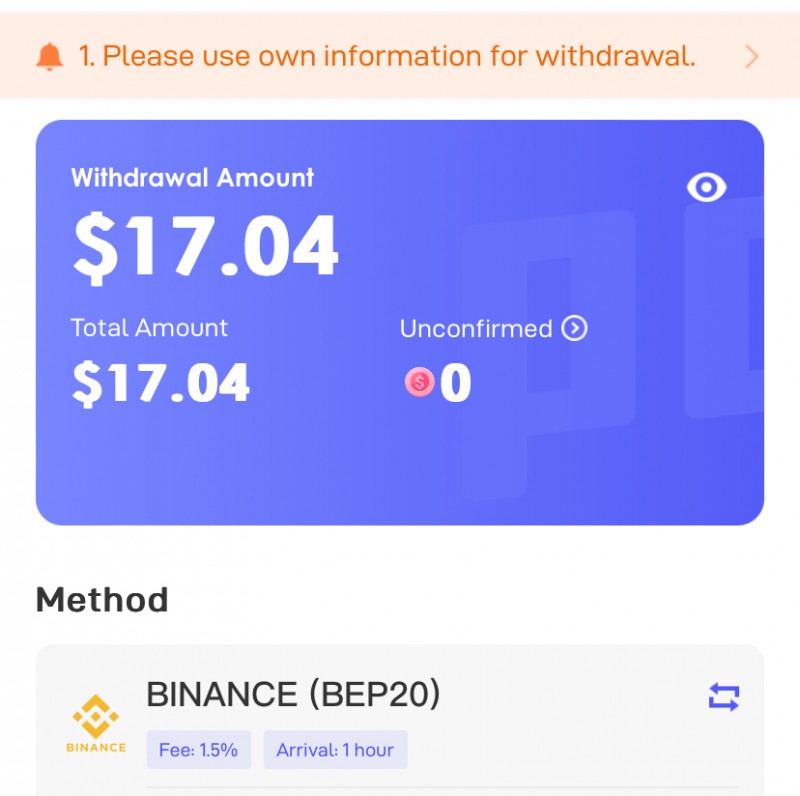Viewport: 800px width, 796px height.
Task: Click the orange notification bell icon
Action: click(49, 56)
